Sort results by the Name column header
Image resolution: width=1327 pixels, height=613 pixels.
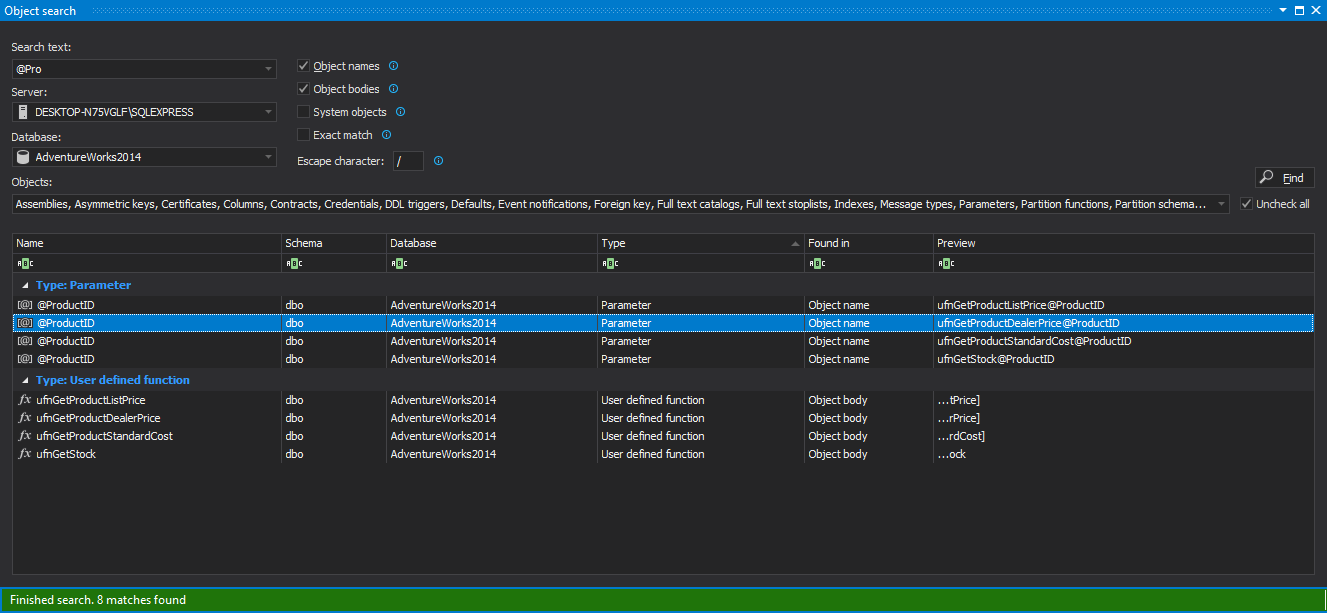point(100,243)
